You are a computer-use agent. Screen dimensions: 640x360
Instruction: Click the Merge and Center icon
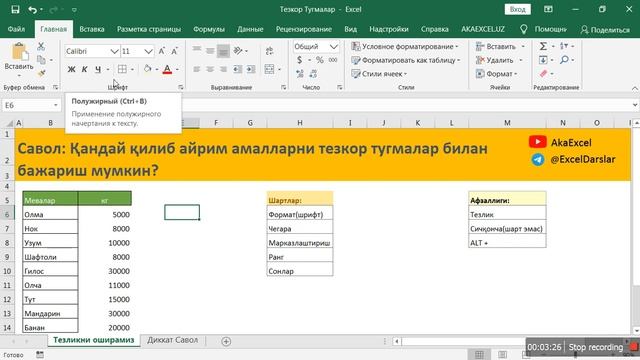point(269,69)
